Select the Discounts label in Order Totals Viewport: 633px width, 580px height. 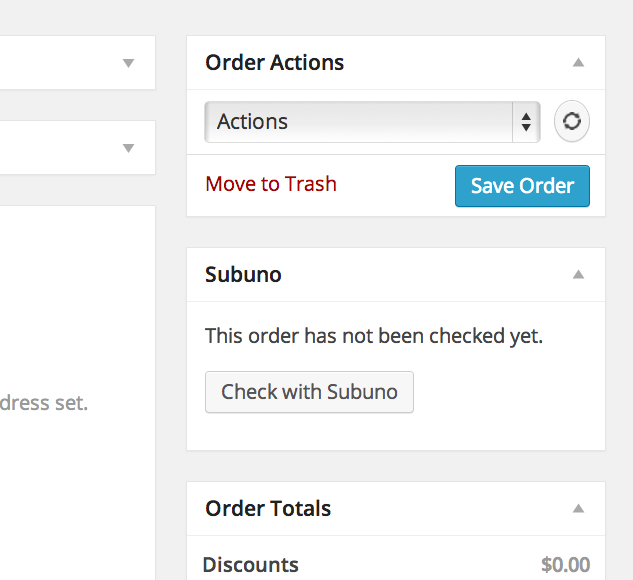click(x=251, y=565)
